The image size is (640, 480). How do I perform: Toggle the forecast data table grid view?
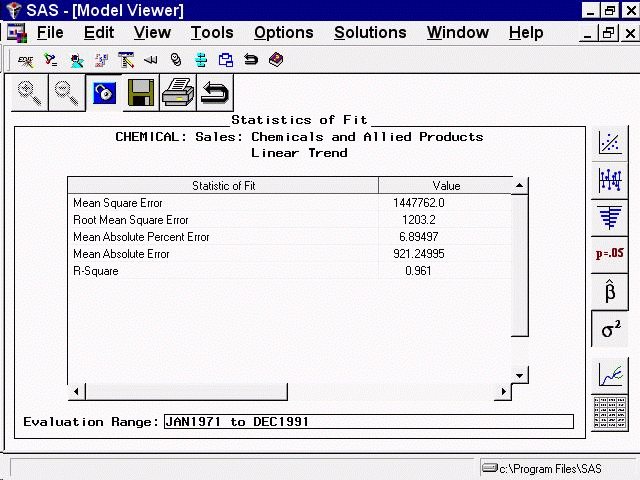(x=610, y=410)
